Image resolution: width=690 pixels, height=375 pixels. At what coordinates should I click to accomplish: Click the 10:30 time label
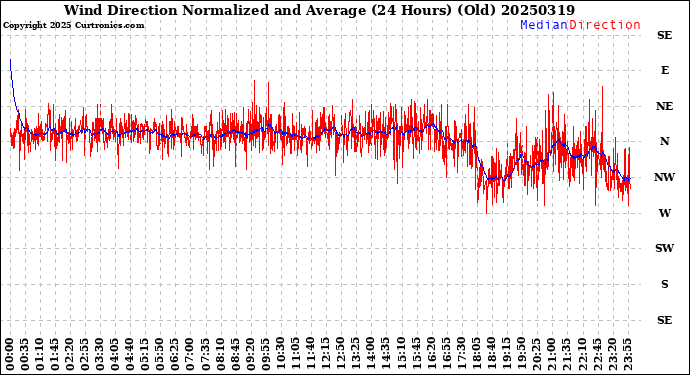coord(280,354)
